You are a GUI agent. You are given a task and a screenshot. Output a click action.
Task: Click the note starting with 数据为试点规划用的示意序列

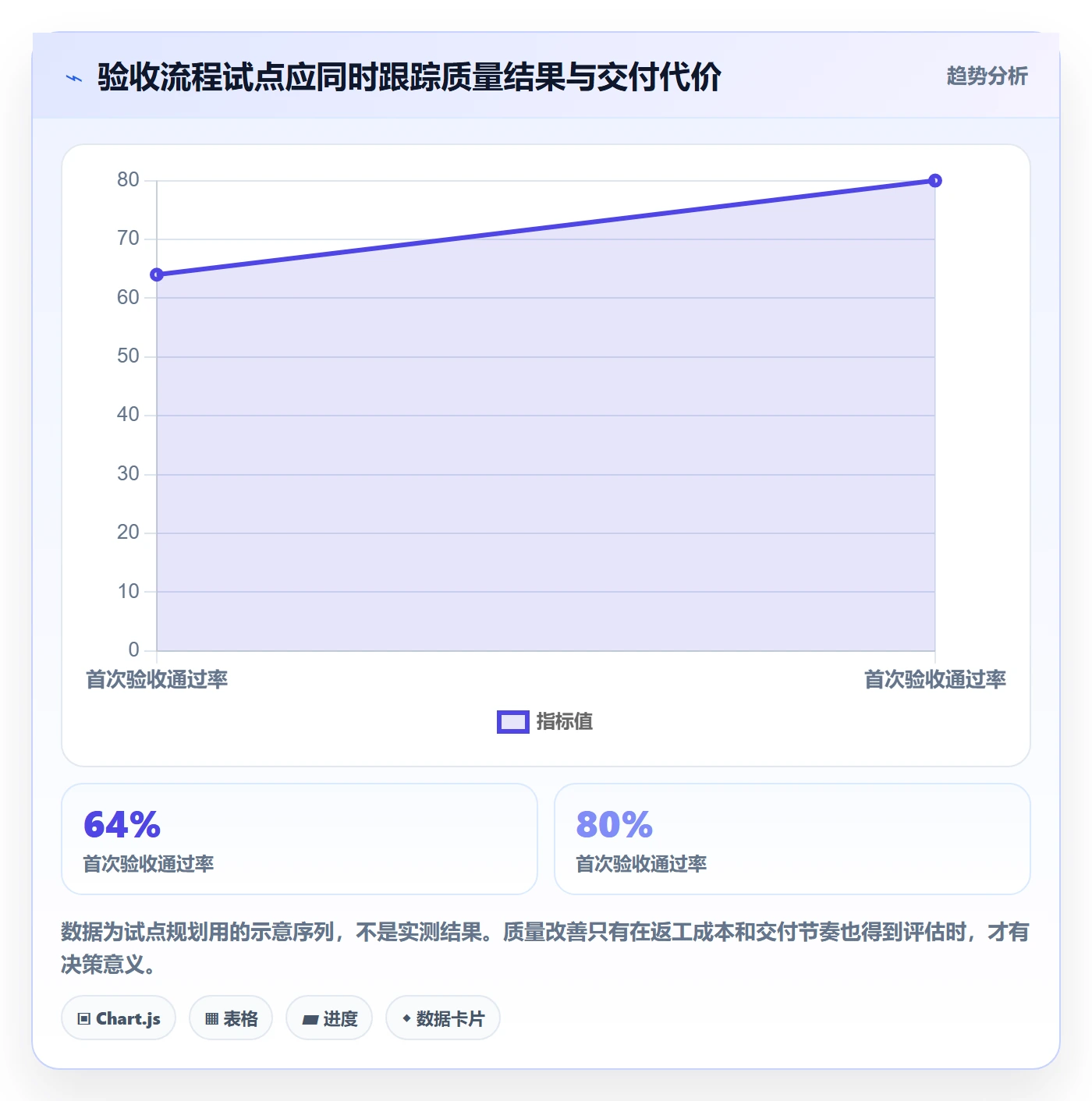(x=545, y=948)
